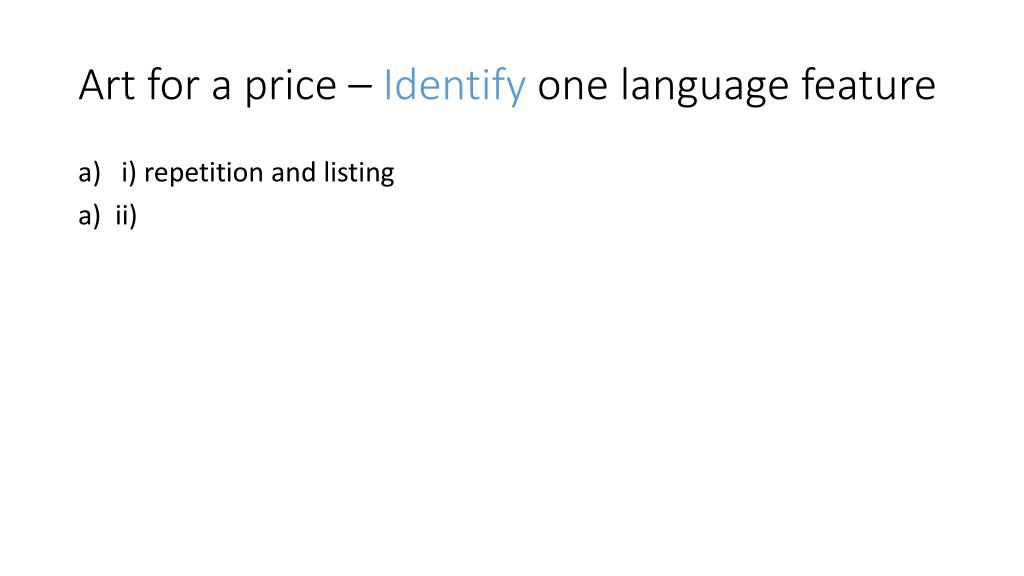1024x576 pixels.
Task: Click the "a)" marker beside "ii)"
Action: (89, 216)
